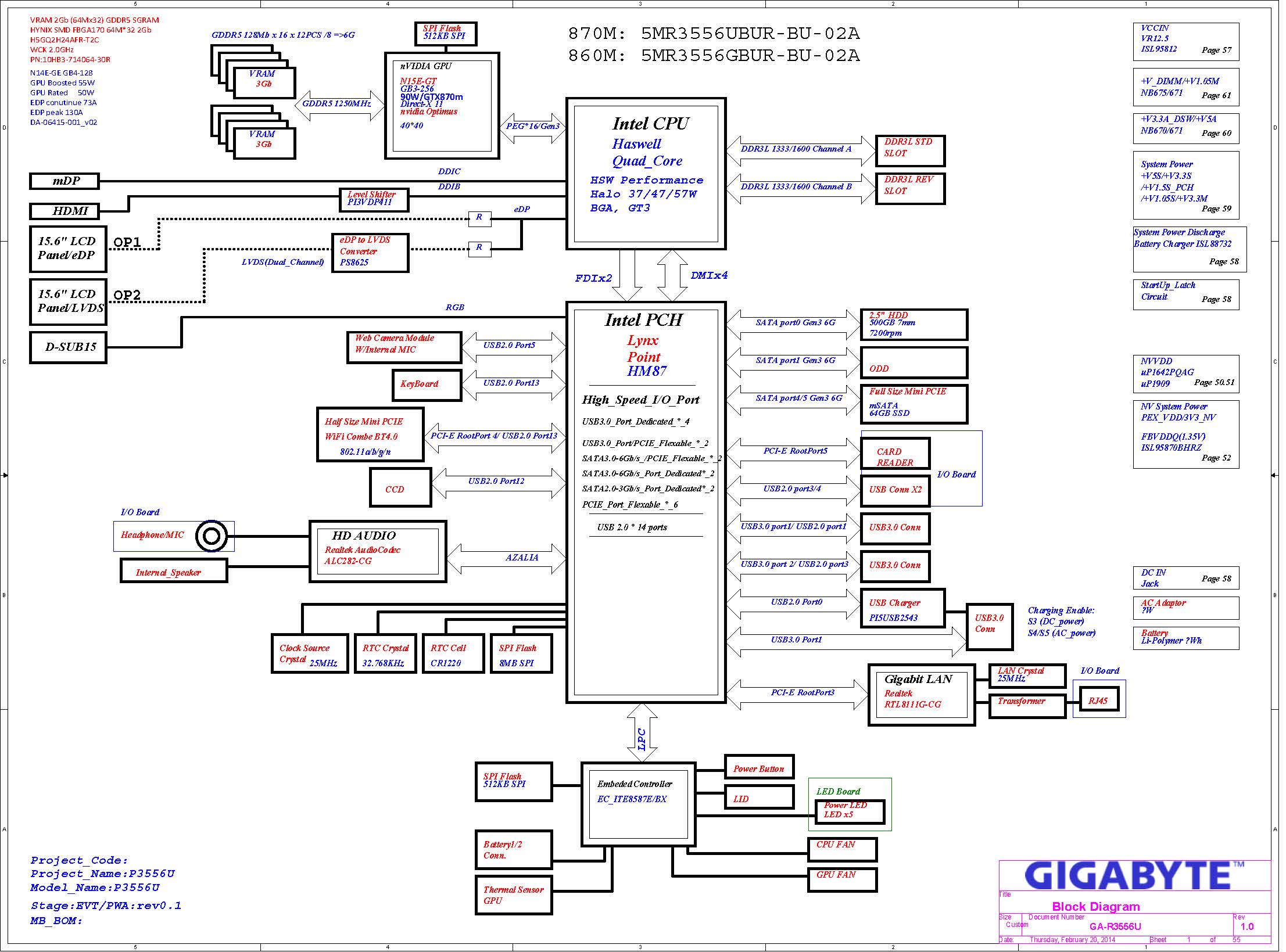
Task: Select the Battery1/2 Conn. block
Action: [514, 850]
